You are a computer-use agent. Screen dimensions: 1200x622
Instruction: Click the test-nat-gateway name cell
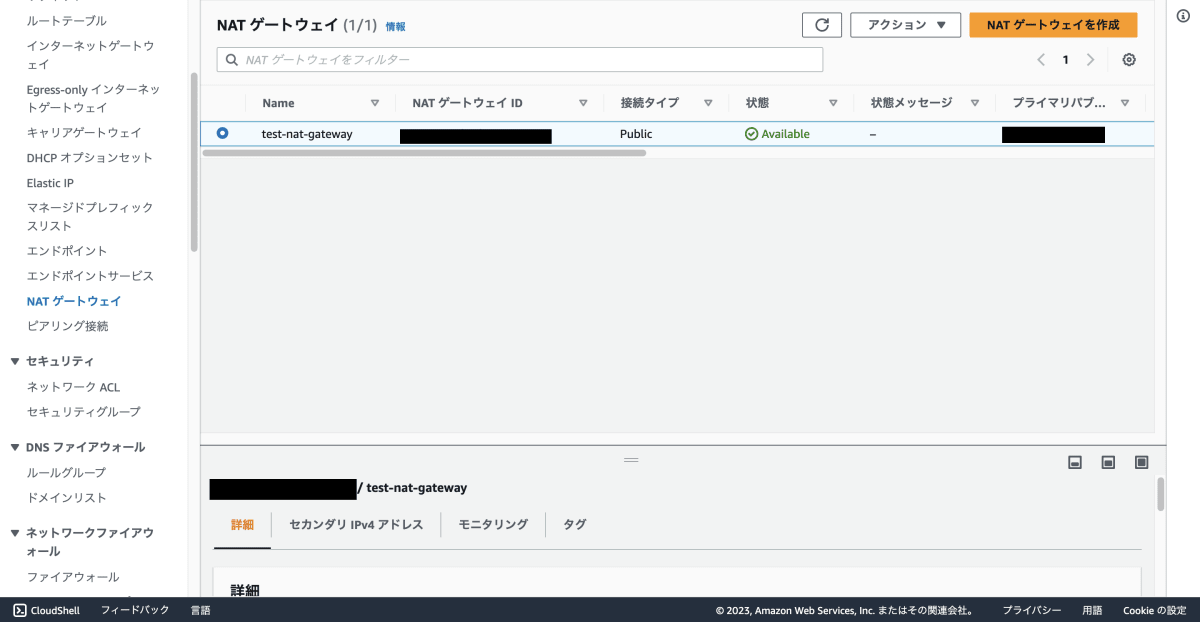(307, 134)
